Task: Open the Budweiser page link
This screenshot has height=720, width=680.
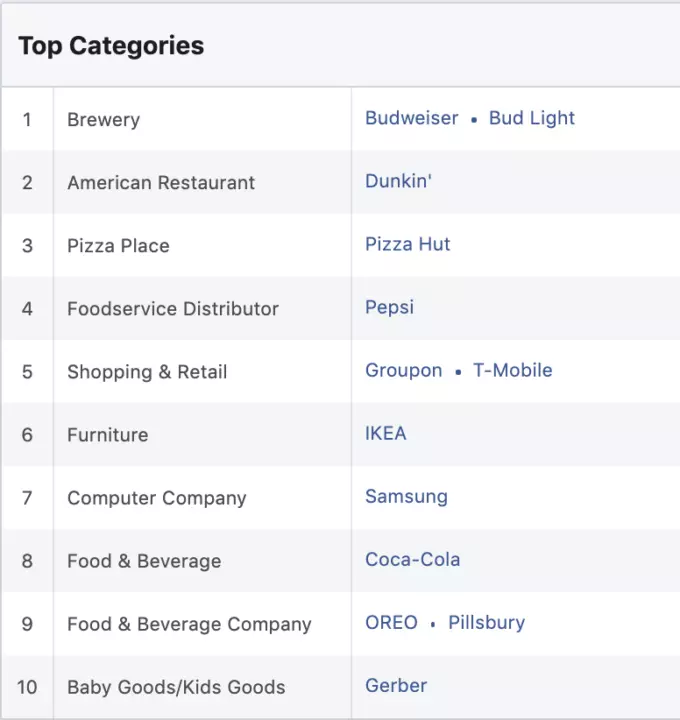Action: click(411, 118)
